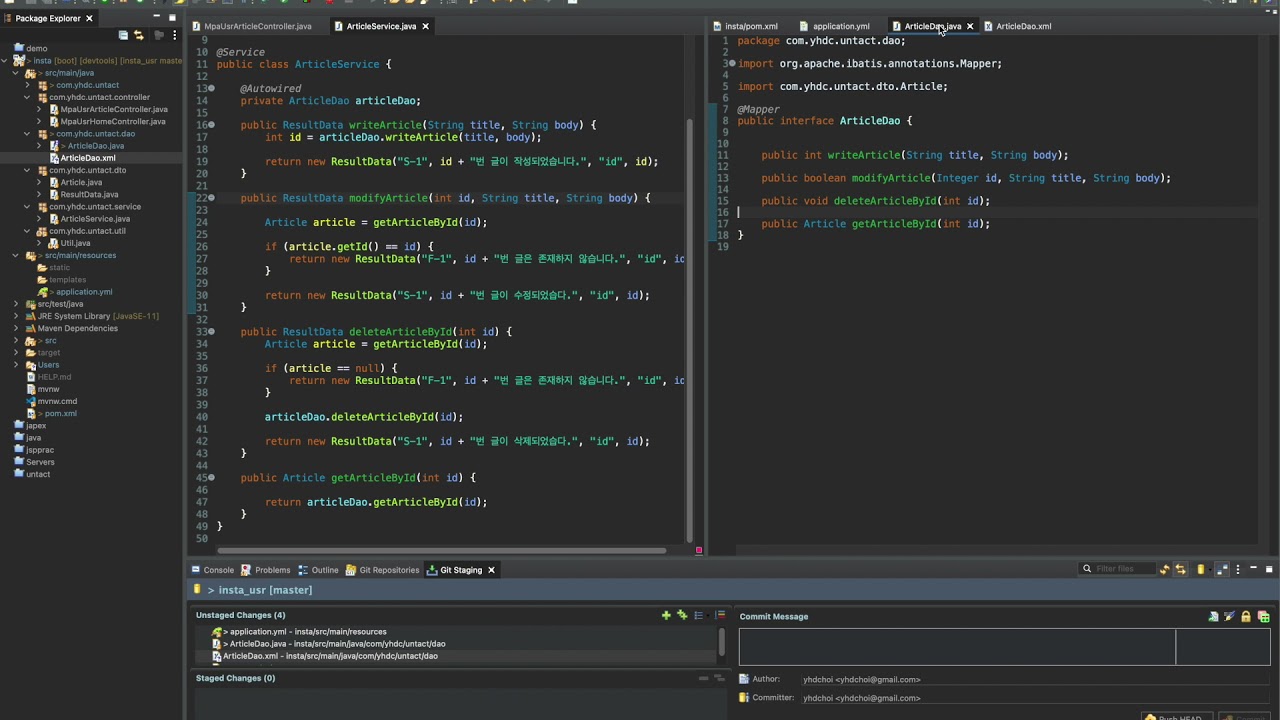This screenshot has width=1280, height=720.
Task: Expand the Maven Dependencies node
Action: click(x=16, y=328)
